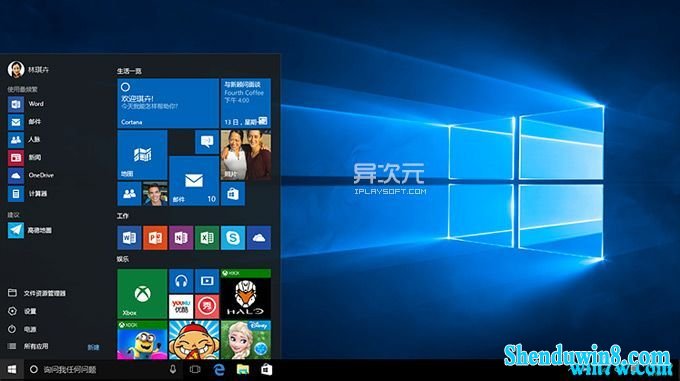
Task: Open the laughing cartoon character game tile
Action: coord(194,340)
